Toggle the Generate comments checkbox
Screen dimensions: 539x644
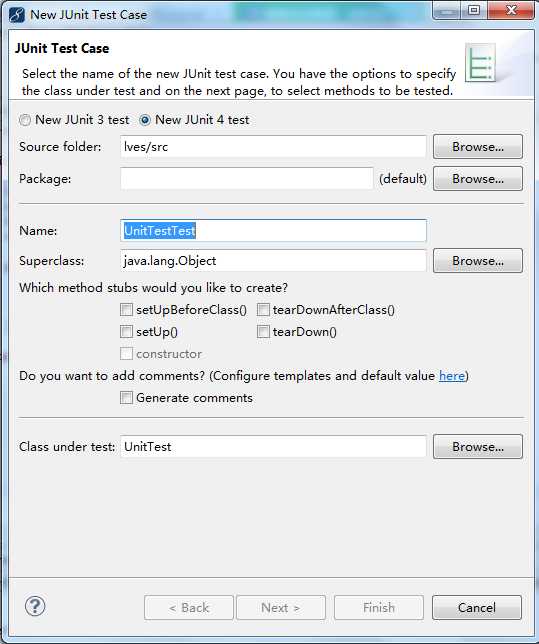127,398
